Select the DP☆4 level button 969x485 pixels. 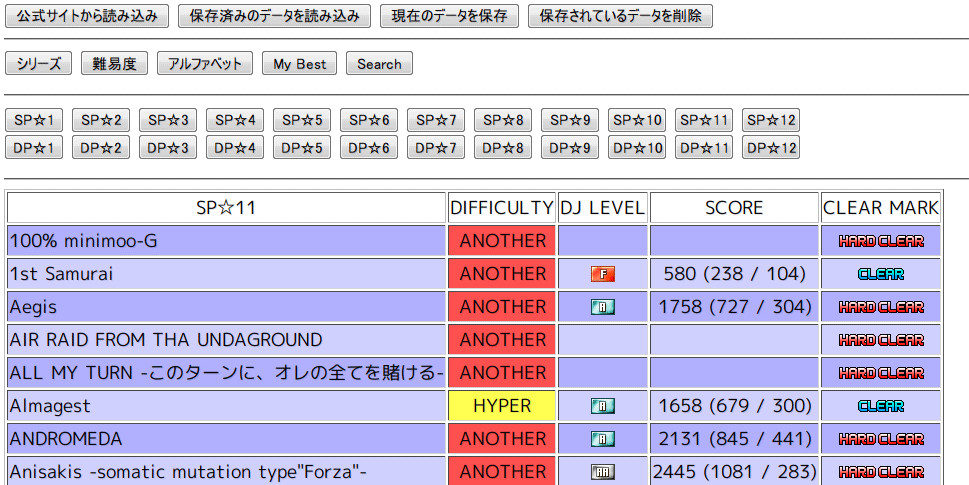pyautogui.click(x=235, y=147)
